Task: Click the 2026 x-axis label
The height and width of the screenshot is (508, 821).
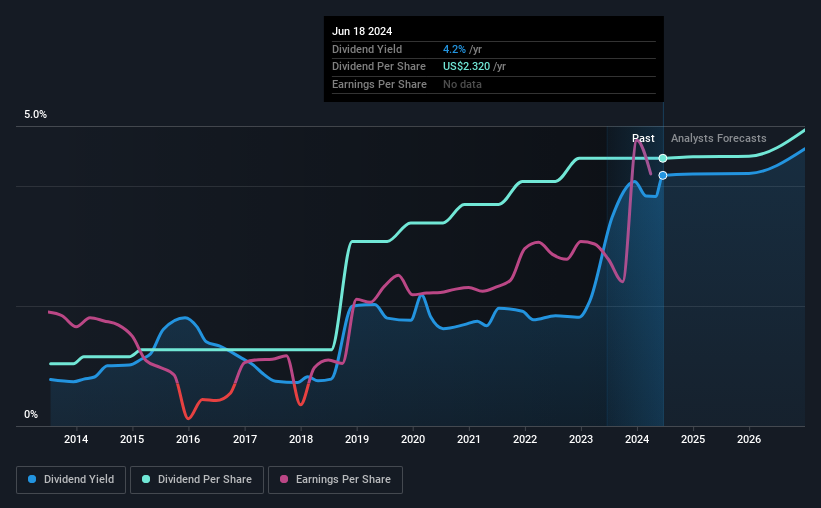Action: pos(749,439)
